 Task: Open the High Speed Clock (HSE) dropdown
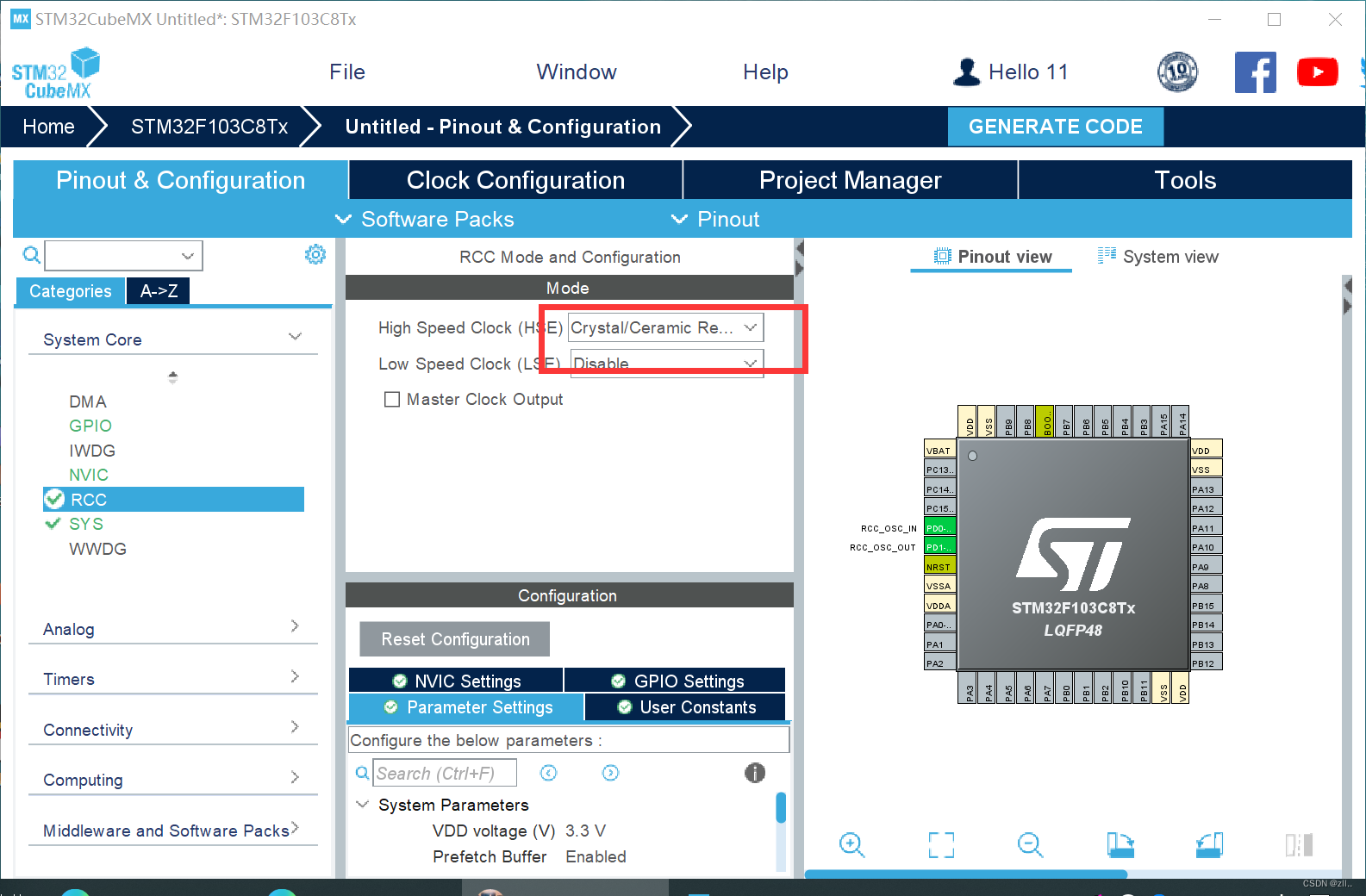[665, 327]
